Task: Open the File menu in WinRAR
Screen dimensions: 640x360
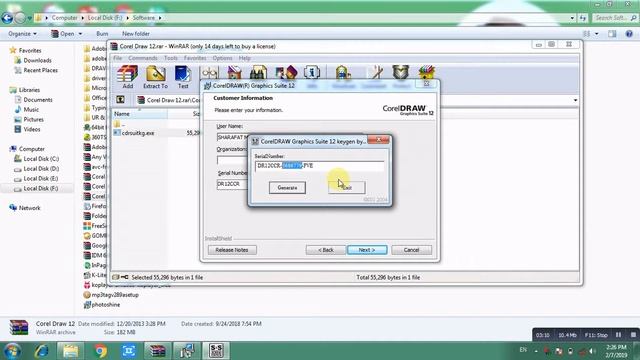Action: pos(118,58)
